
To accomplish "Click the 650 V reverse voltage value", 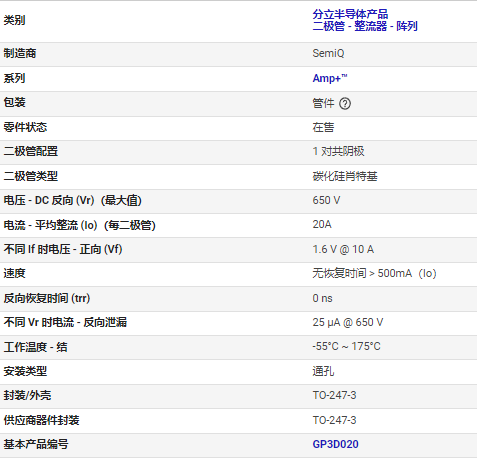I will tap(326, 200).
